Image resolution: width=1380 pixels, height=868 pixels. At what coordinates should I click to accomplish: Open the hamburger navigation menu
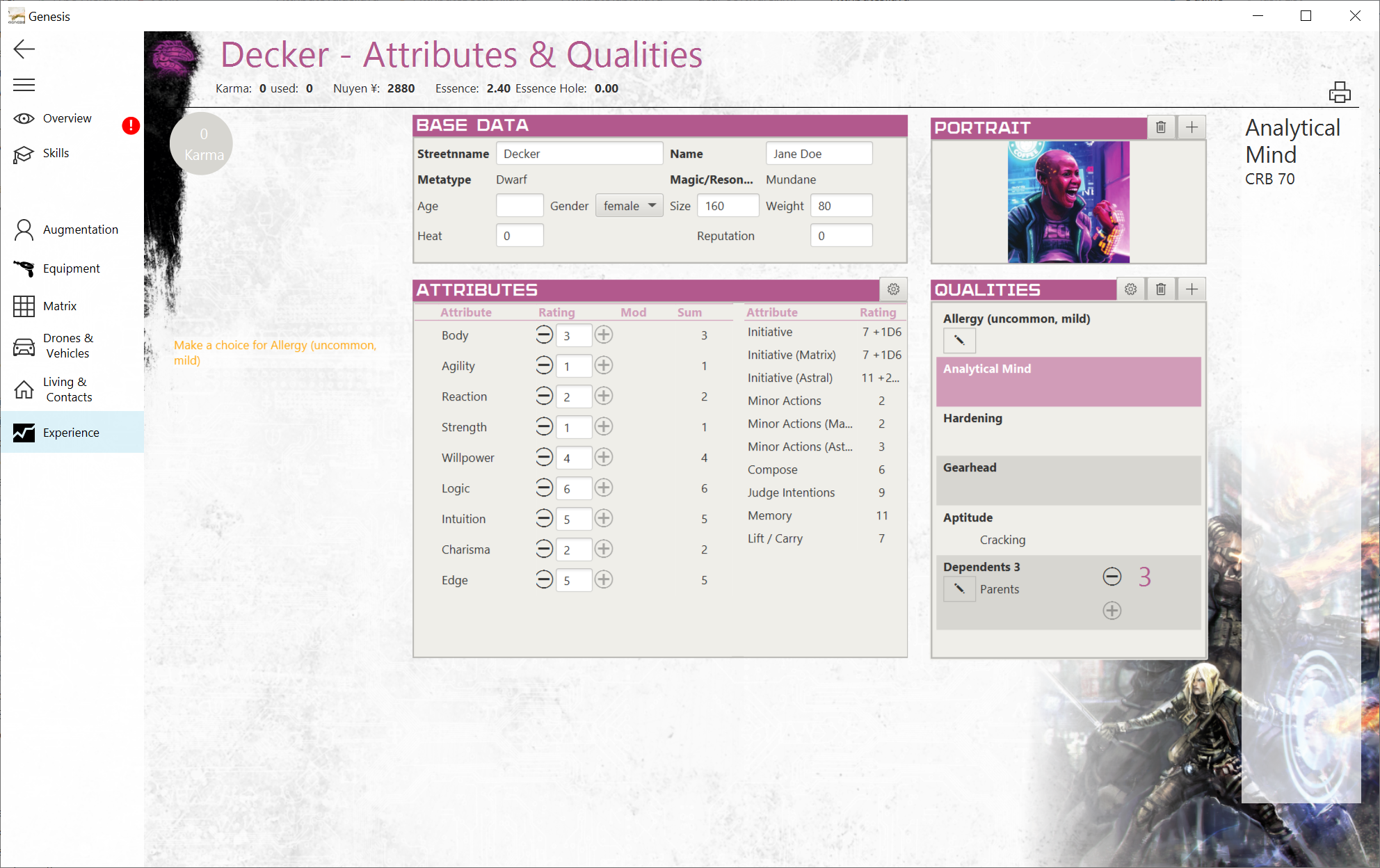point(24,84)
